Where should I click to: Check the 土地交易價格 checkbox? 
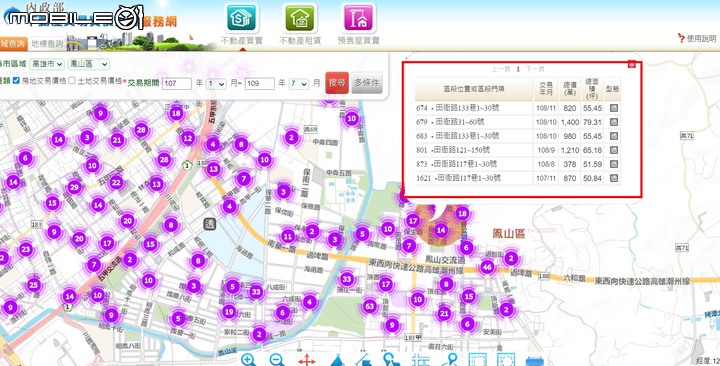pos(72,80)
